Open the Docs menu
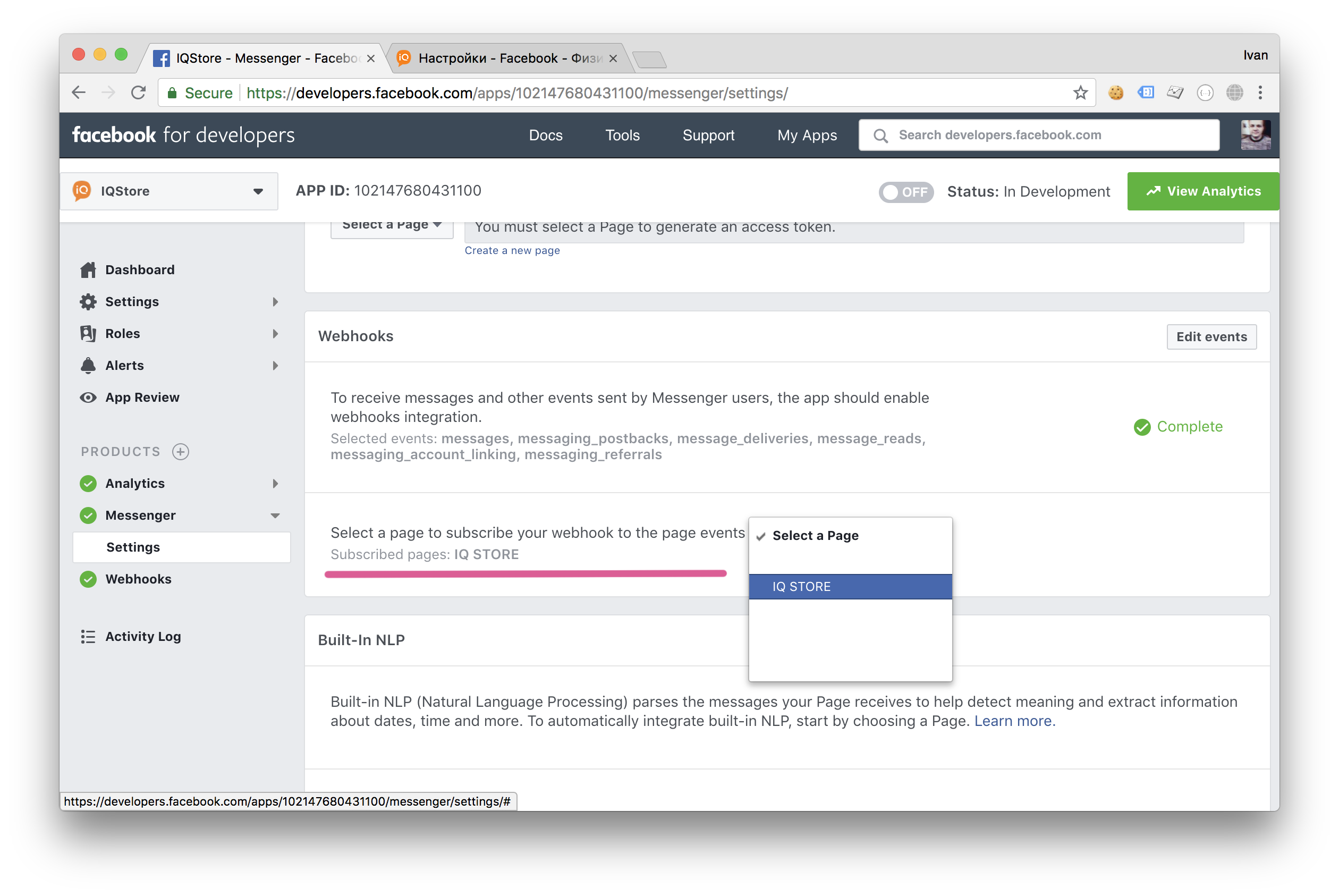Image resolution: width=1339 pixels, height=896 pixels. point(546,136)
